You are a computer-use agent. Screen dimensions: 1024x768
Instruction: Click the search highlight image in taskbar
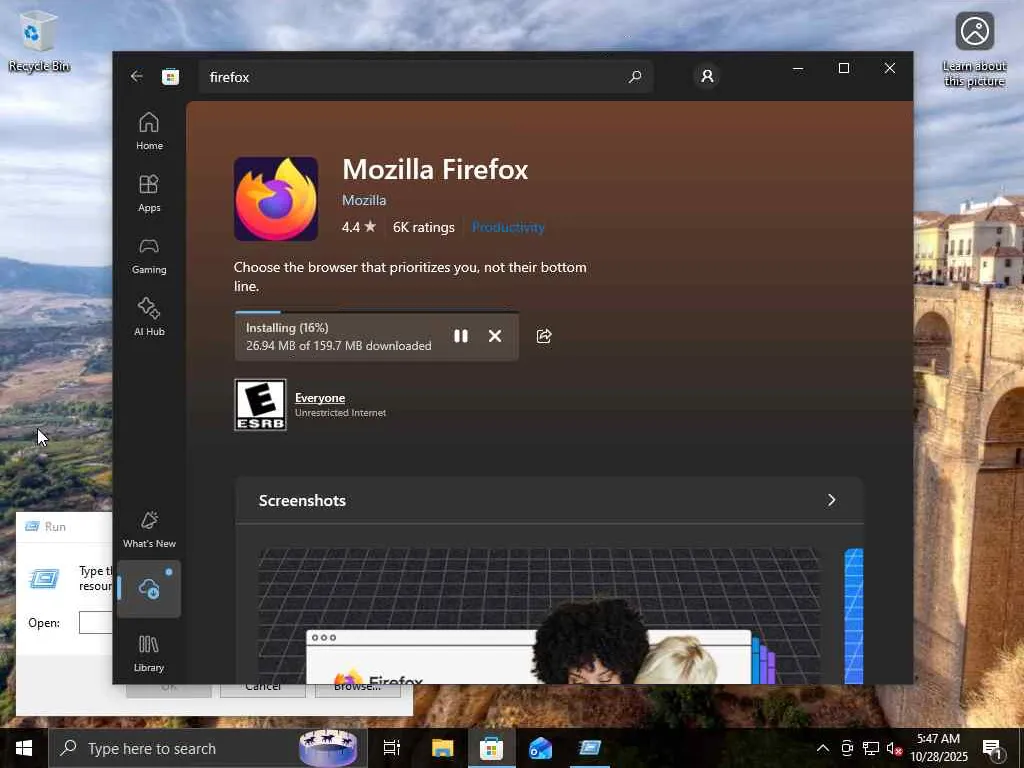[x=328, y=748]
